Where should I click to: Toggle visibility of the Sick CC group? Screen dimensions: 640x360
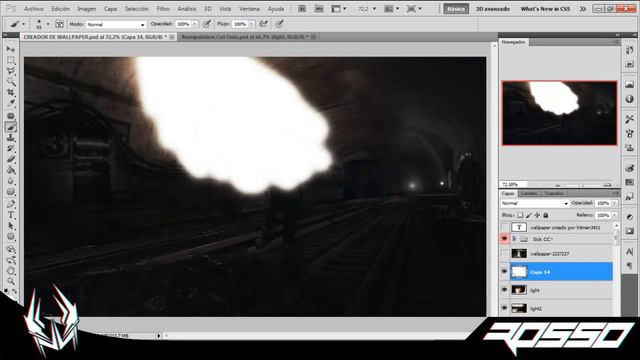(x=504, y=238)
